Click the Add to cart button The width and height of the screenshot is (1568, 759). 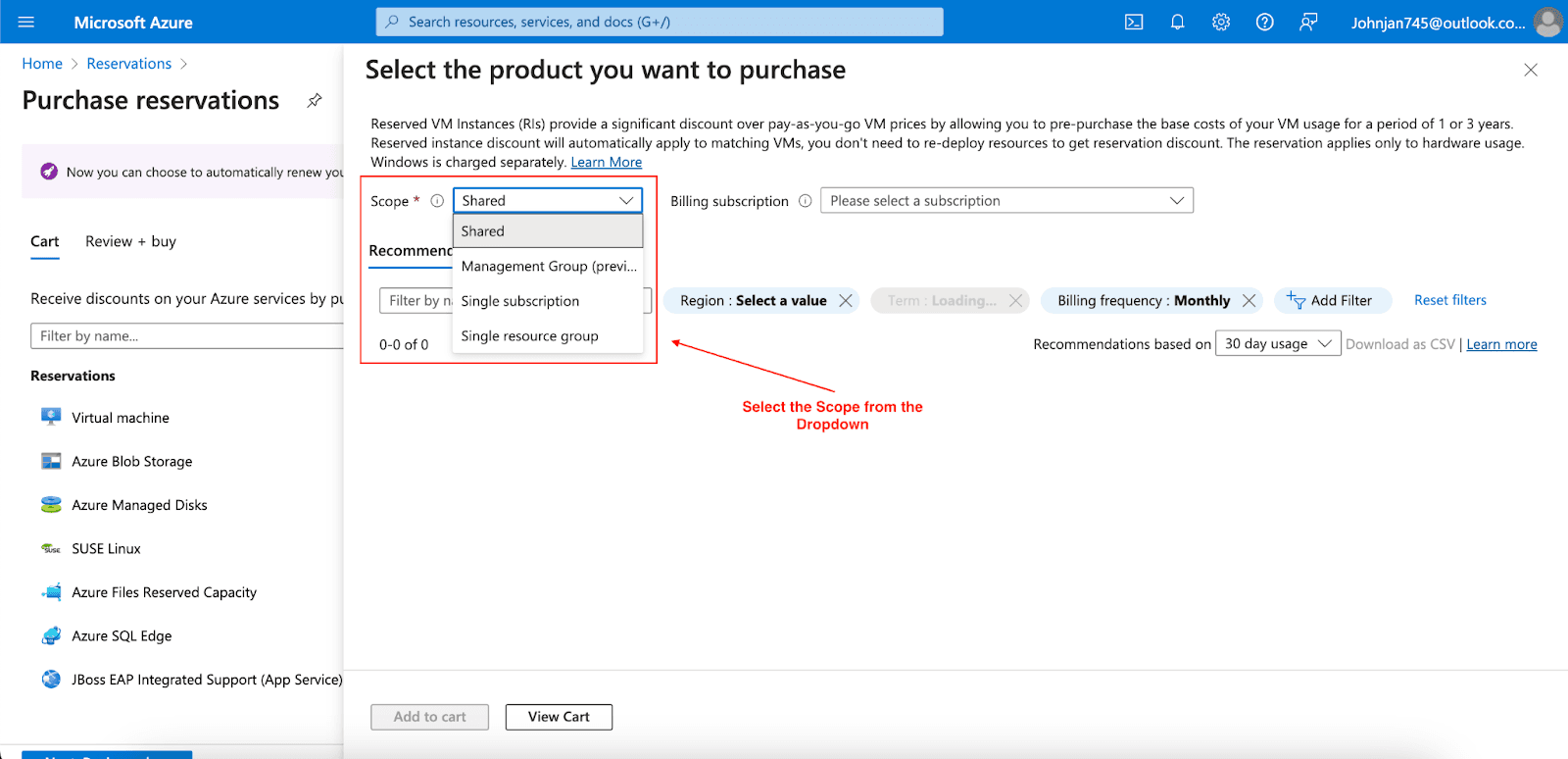[x=430, y=717]
